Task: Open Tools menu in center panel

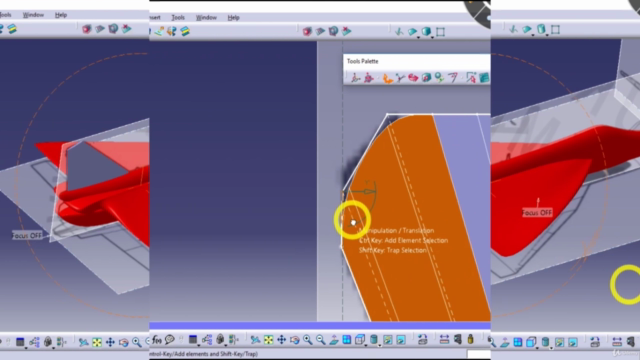Action: point(178,18)
